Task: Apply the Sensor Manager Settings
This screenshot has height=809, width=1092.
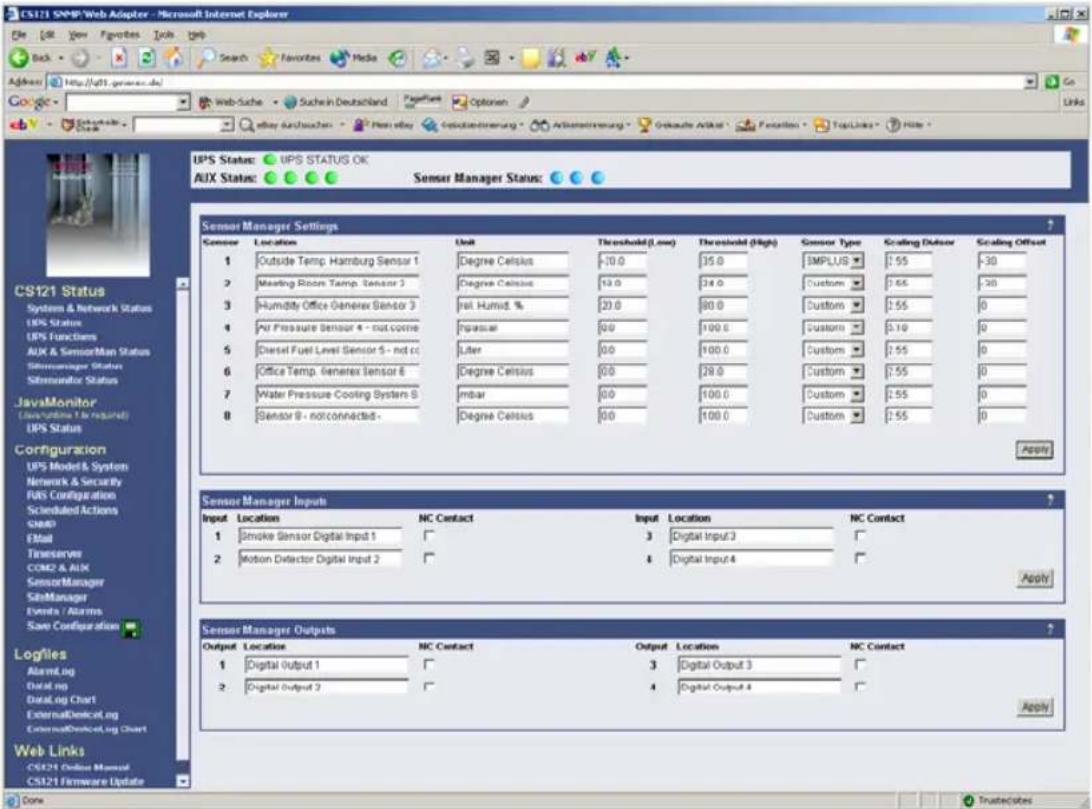Action: pyautogui.click(x=1035, y=450)
